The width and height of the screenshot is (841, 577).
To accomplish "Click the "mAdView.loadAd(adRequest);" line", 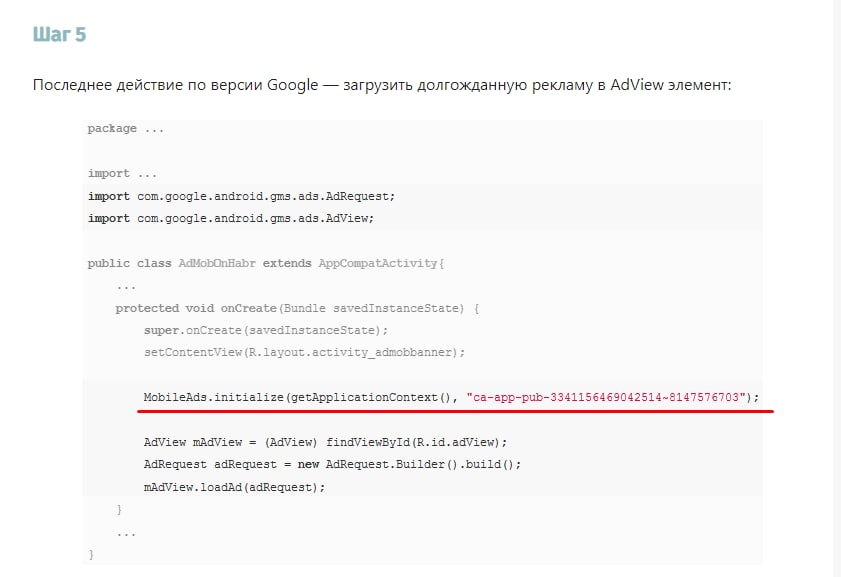I will [x=234, y=487].
